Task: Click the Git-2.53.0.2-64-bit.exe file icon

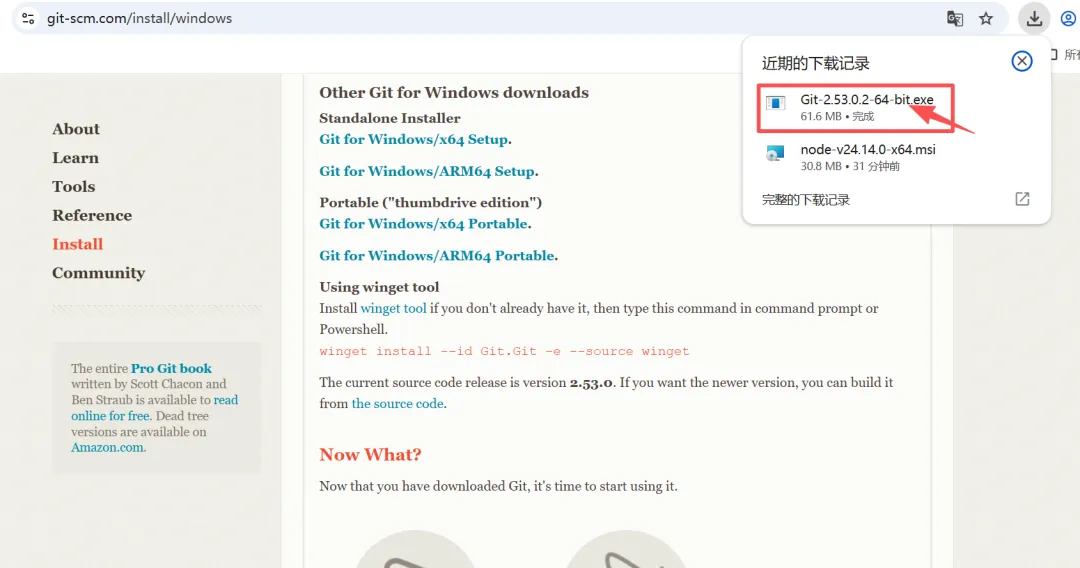Action: click(776, 105)
